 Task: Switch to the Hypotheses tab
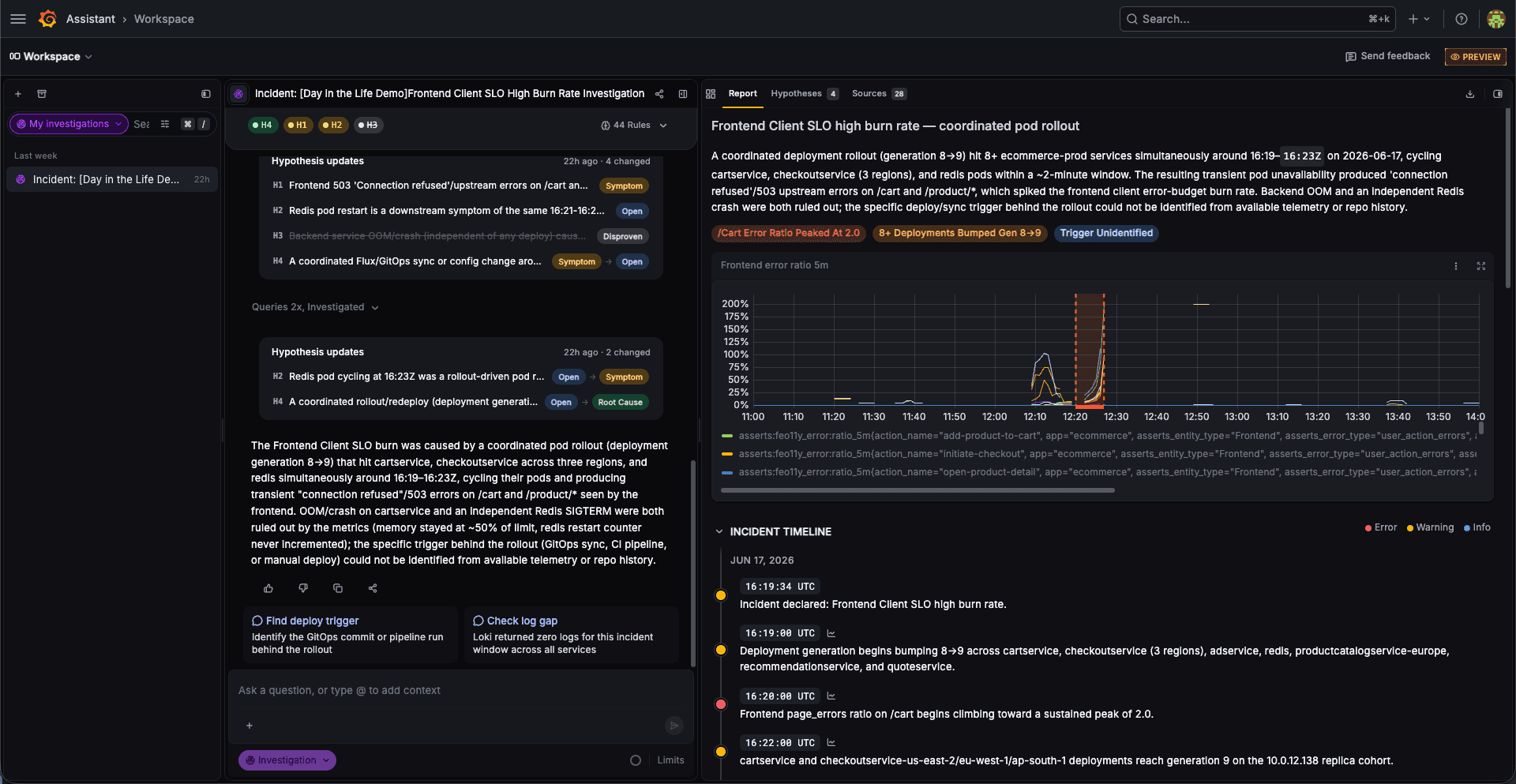[x=805, y=94]
